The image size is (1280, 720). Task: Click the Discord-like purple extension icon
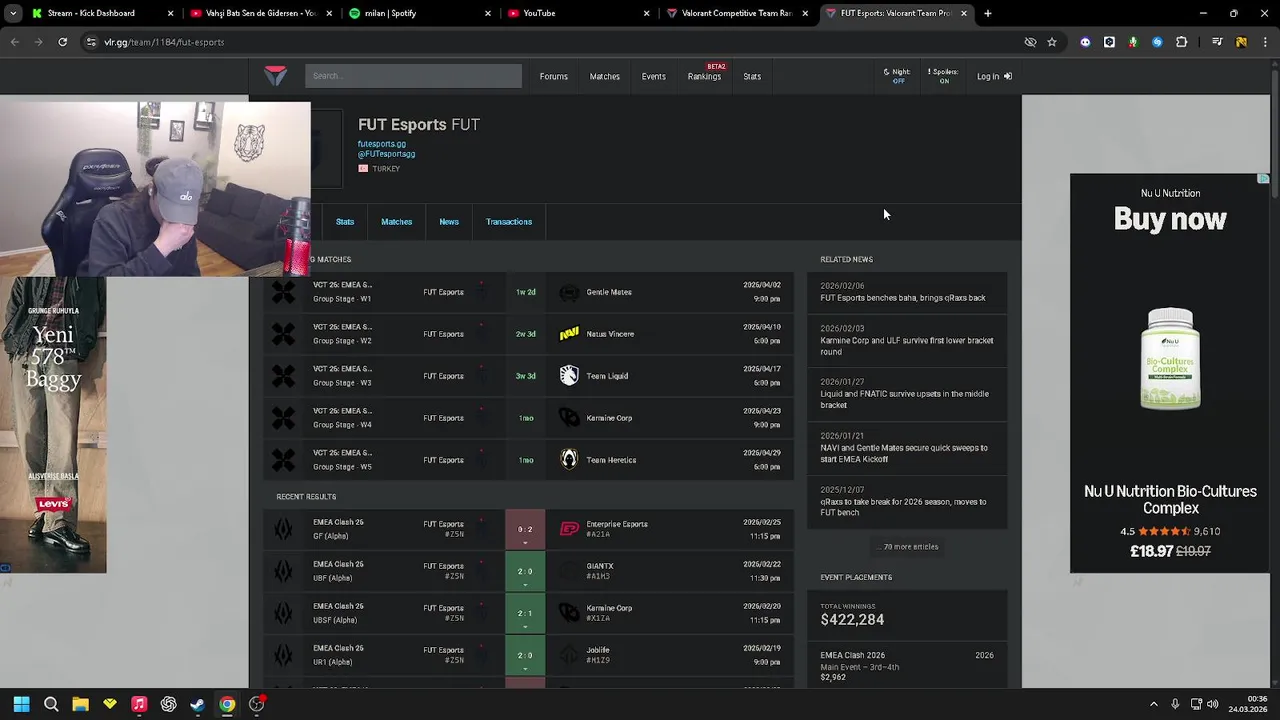click(x=1085, y=42)
